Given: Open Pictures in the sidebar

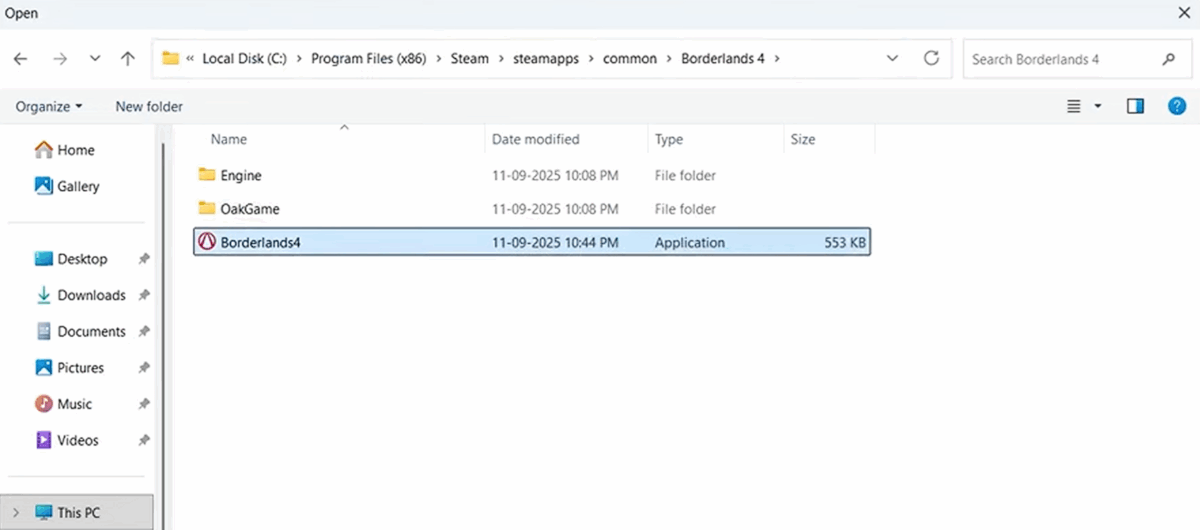Looking at the screenshot, I should coord(80,368).
